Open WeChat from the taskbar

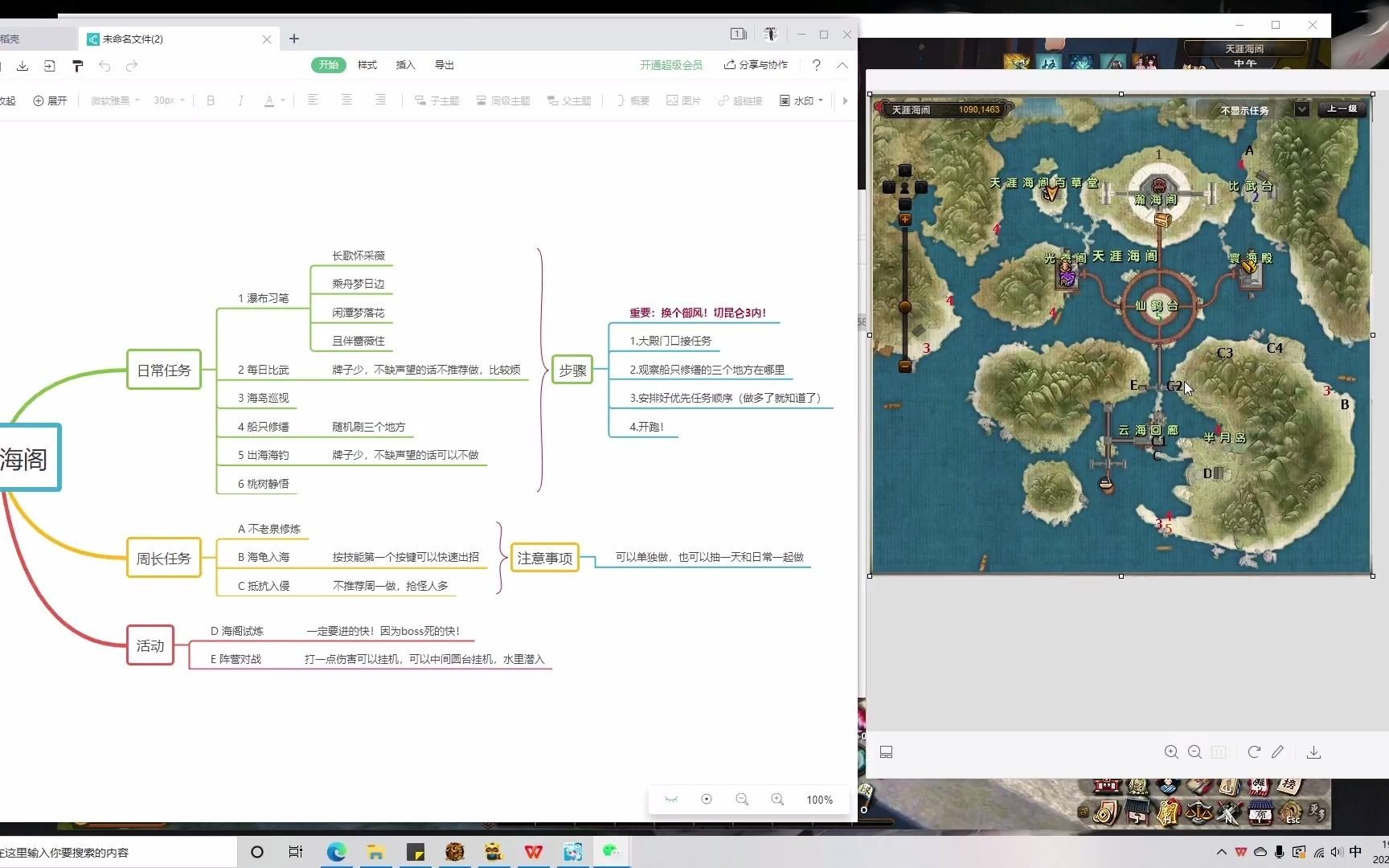click(x=611, y=852)
